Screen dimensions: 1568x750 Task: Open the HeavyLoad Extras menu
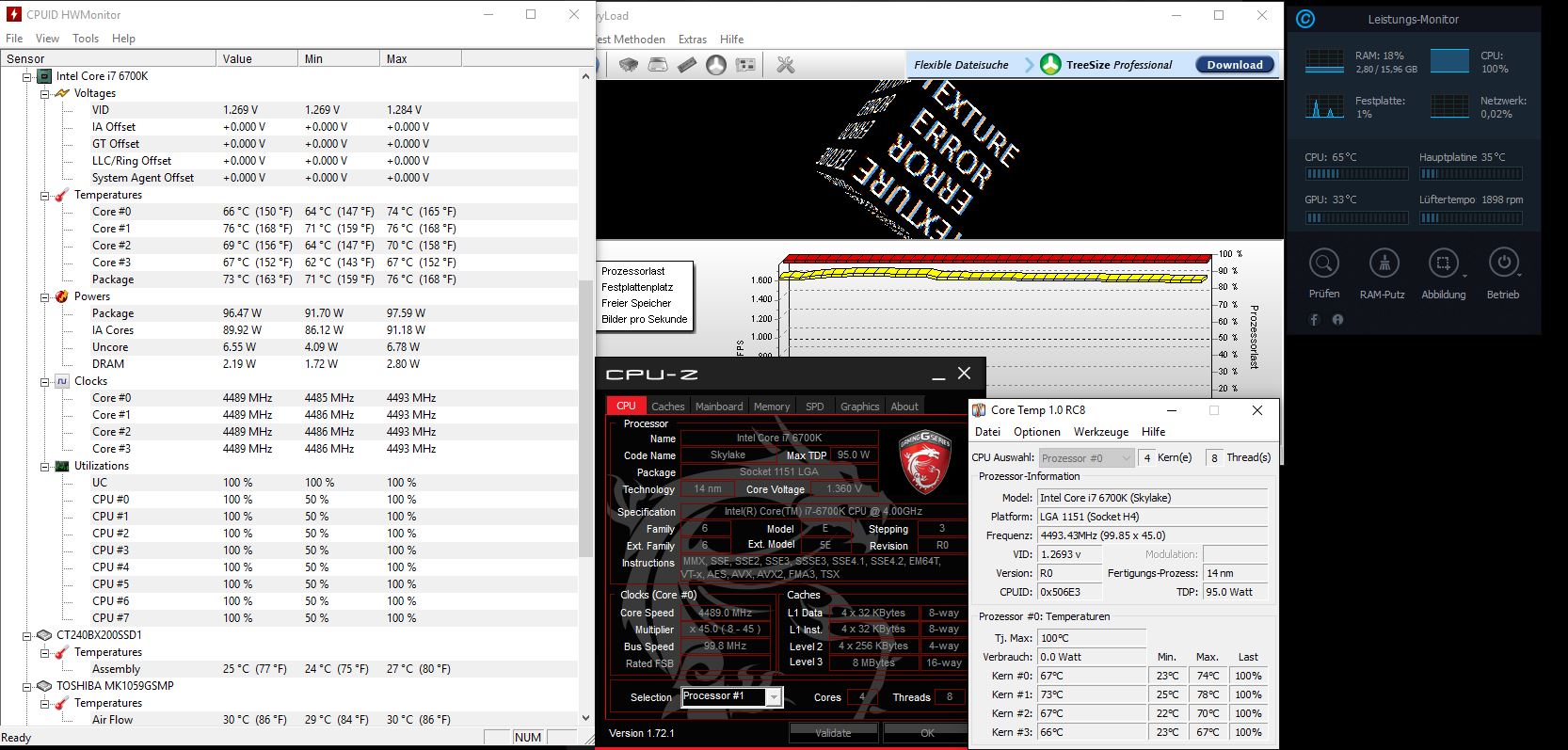pyautogui.click(x=693, y=40)
